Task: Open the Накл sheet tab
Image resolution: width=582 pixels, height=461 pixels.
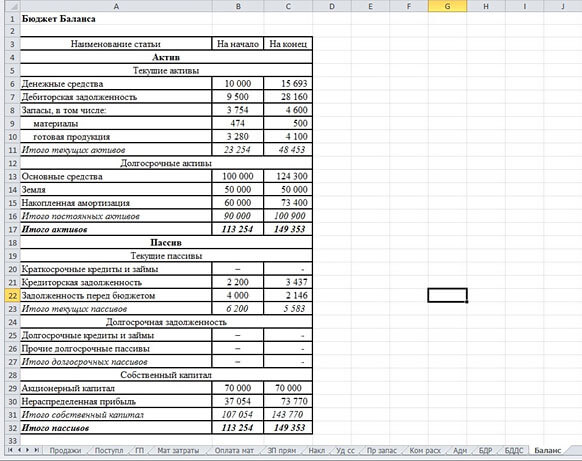Action: 317,450
